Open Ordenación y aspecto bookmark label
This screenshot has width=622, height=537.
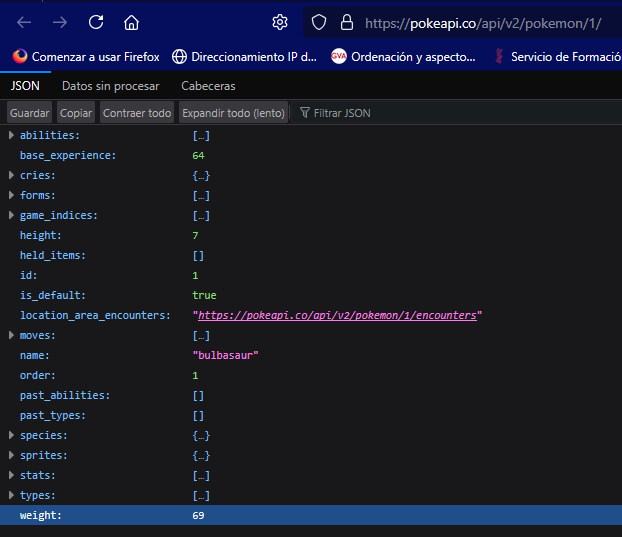(413, 57)
